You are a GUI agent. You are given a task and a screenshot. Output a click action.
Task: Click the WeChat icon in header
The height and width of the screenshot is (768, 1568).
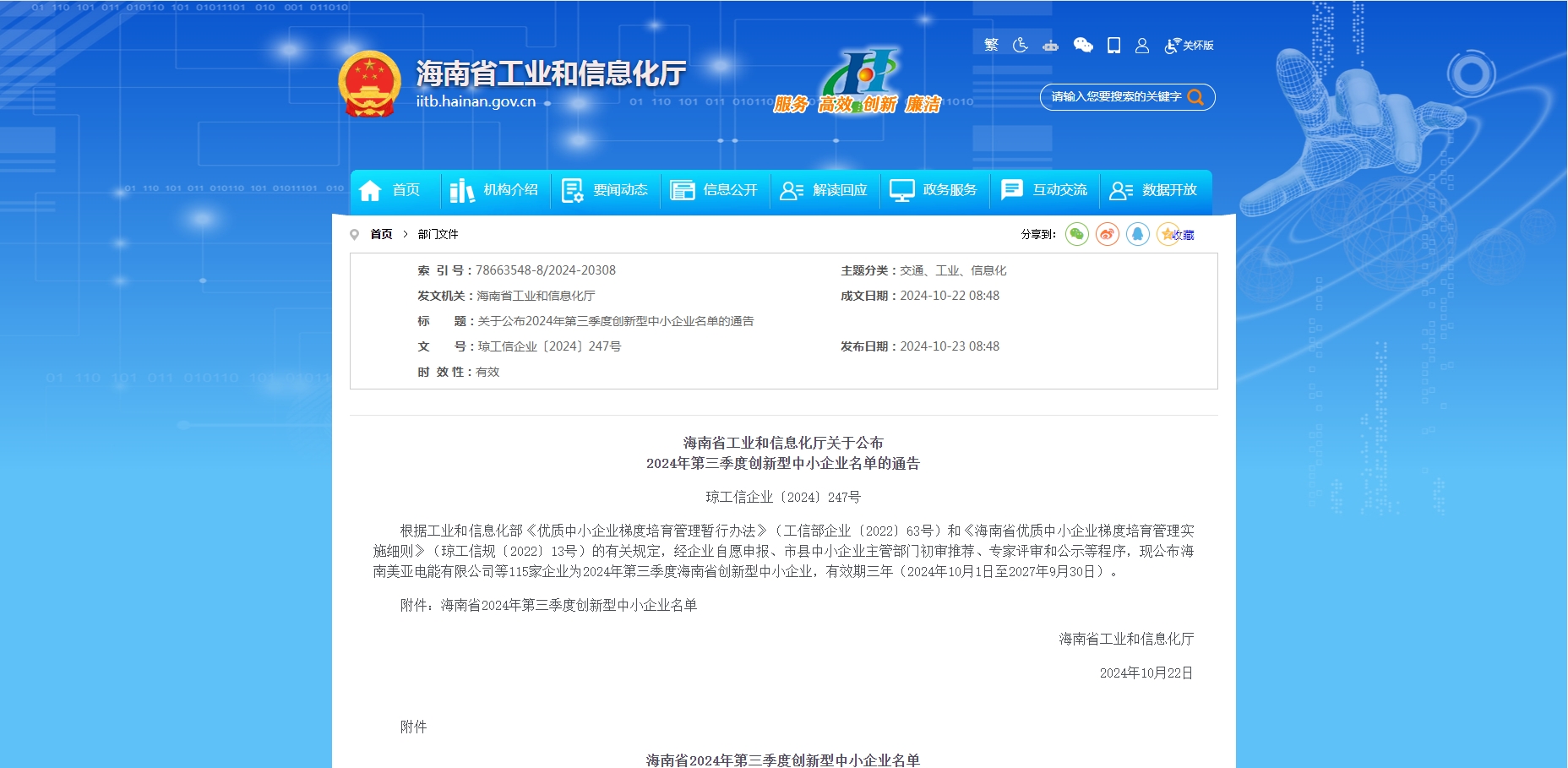[x=1083, y=46]
